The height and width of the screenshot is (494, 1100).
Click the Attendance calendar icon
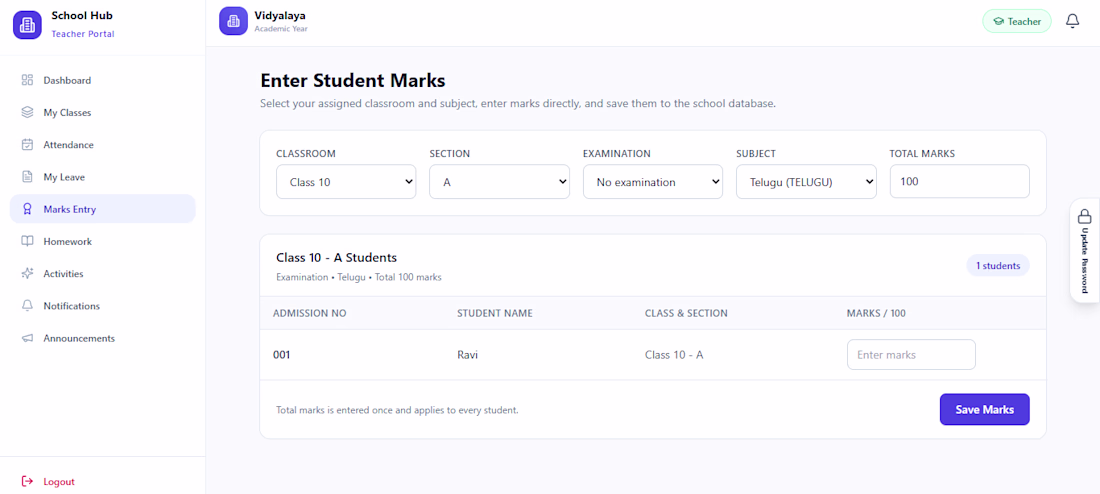pyautogui.click(x=27, y=145)
